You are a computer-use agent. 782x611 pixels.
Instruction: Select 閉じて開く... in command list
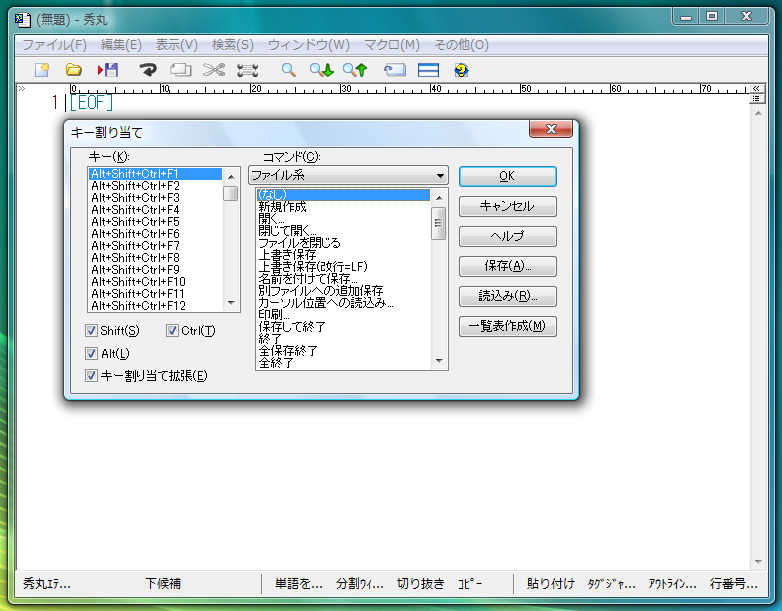(343, 231)
